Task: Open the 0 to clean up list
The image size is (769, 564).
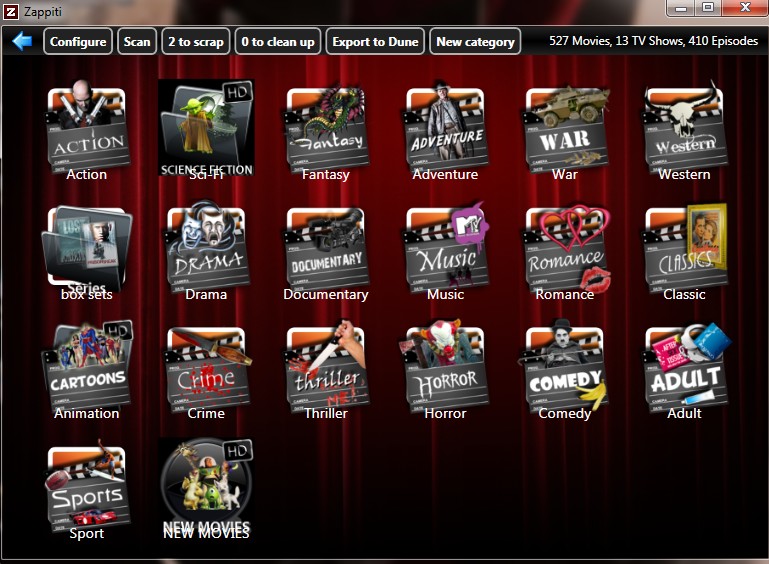Action: point(278,41)
